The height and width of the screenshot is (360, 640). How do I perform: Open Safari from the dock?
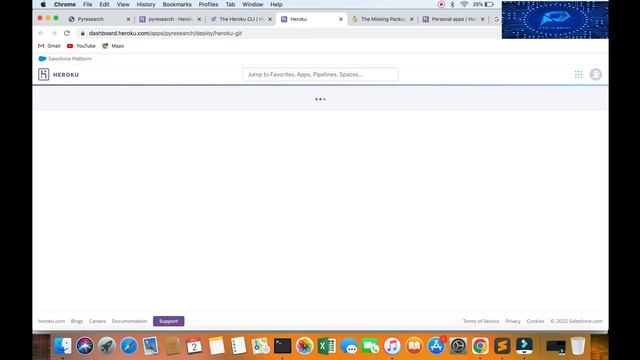pos(129,346)
